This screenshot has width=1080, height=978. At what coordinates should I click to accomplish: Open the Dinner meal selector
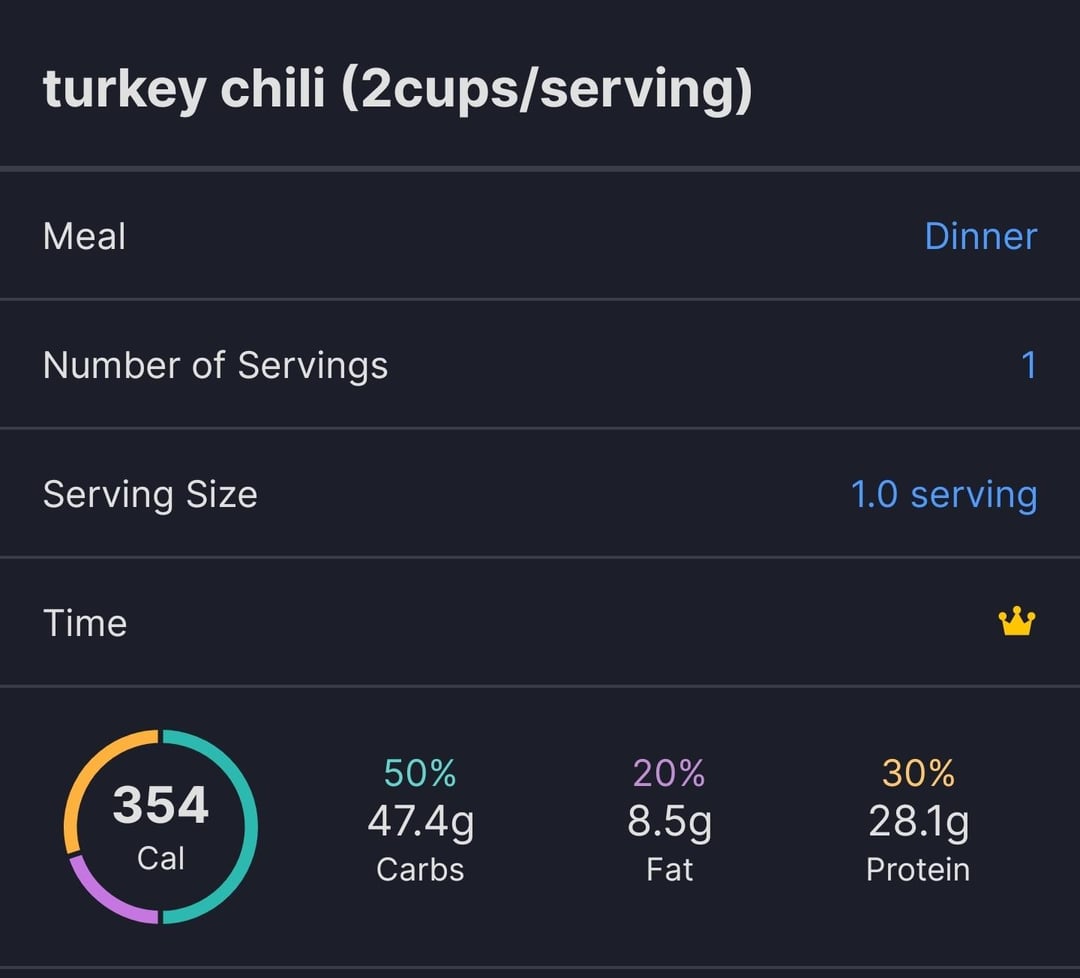click(x=981, y=236)
